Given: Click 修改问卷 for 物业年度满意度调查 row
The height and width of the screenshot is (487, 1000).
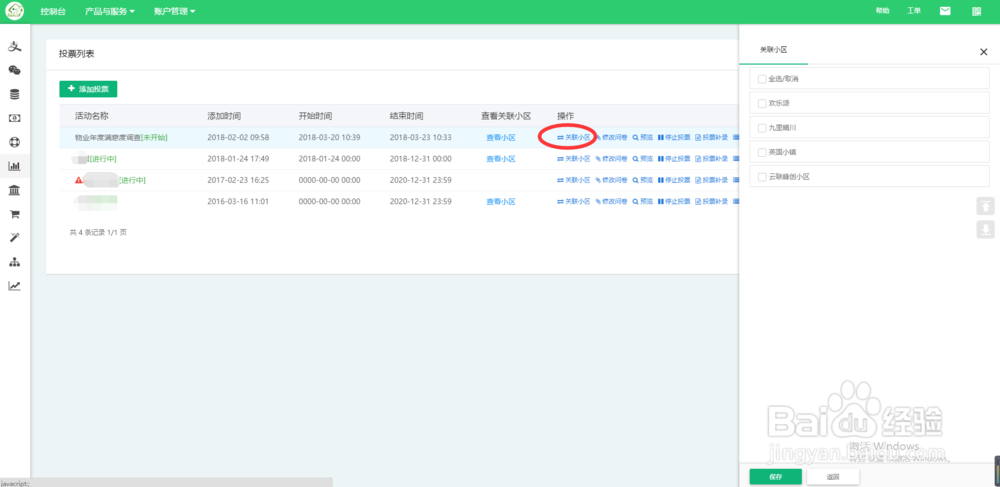Looking at the screenshot, I should tap(612, 138).
